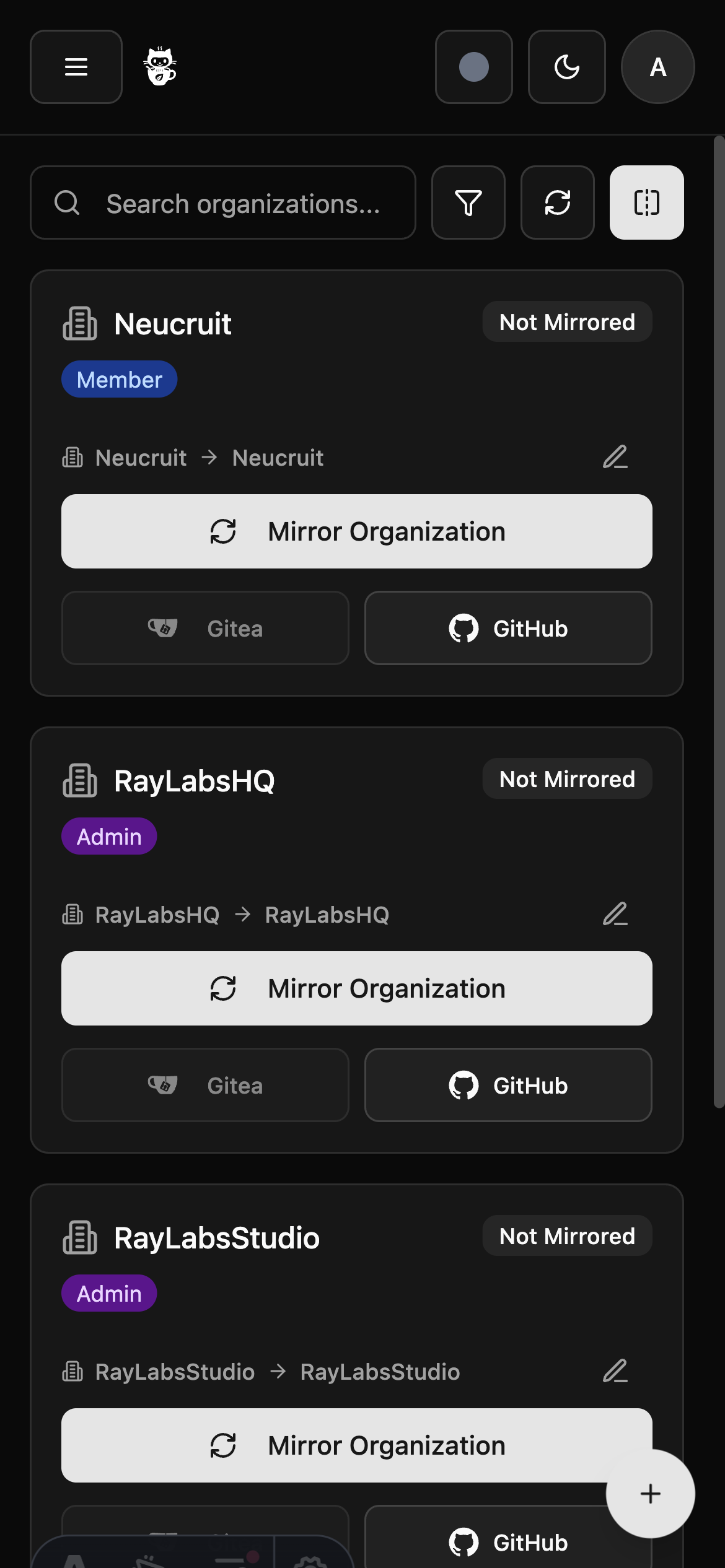Viewport: 725px width, 1568px height.
Task: Click the Not Mirrored badge on RayLabsHQ
Action: (x=566, y=779)
